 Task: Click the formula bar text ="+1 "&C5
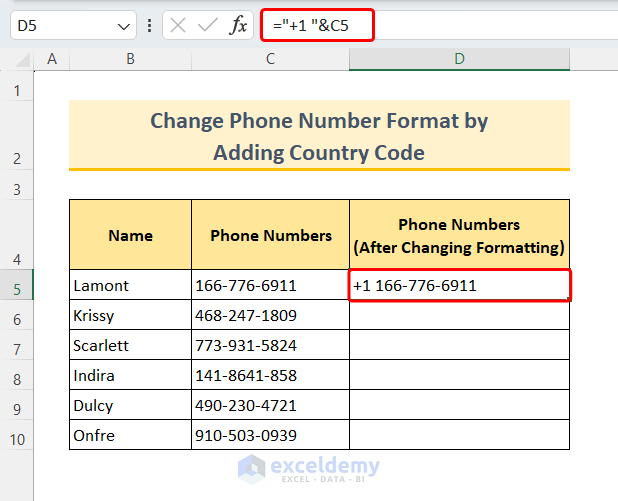coord(311,26)
